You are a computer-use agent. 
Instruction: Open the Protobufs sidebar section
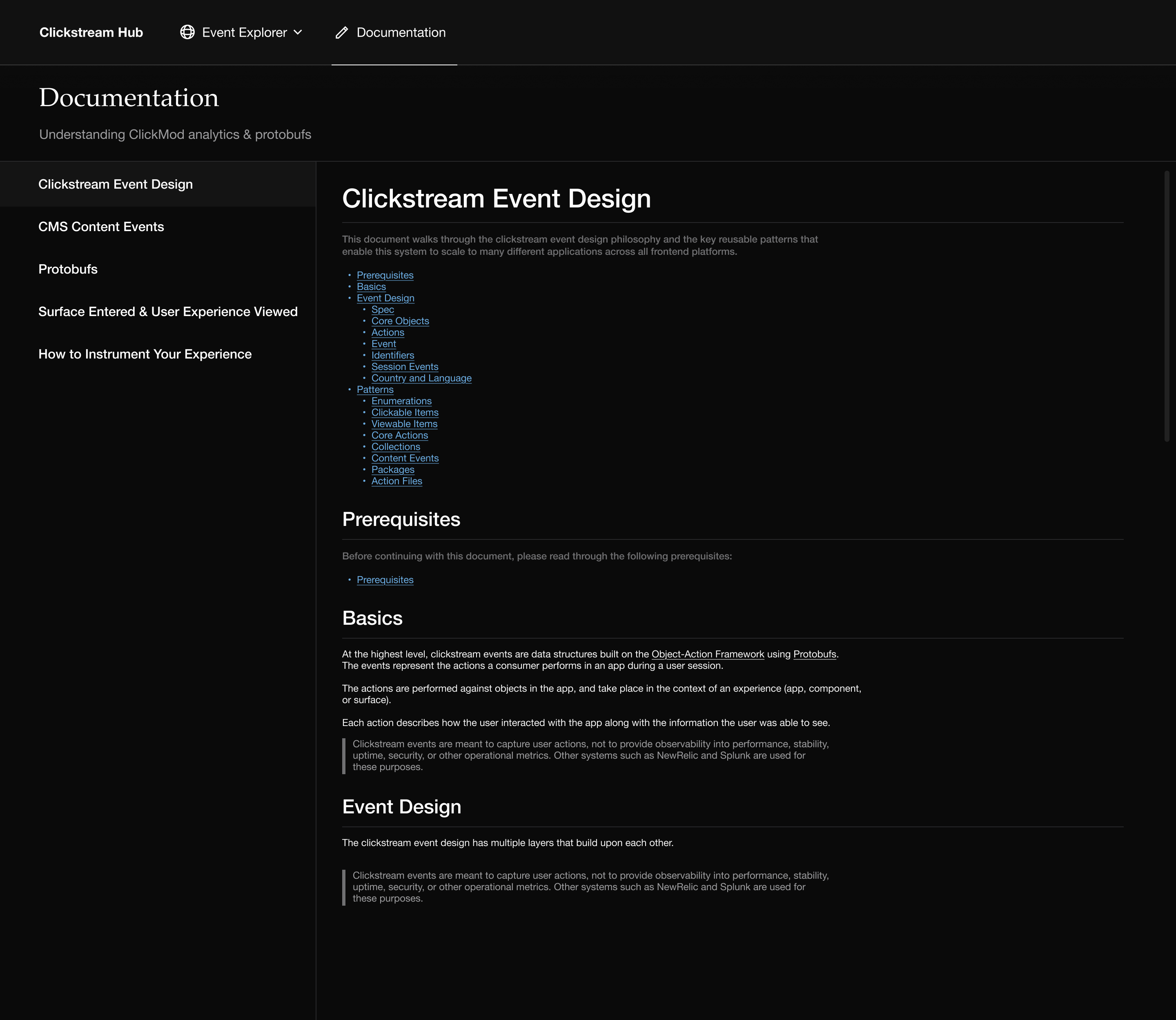pos(67,269)
